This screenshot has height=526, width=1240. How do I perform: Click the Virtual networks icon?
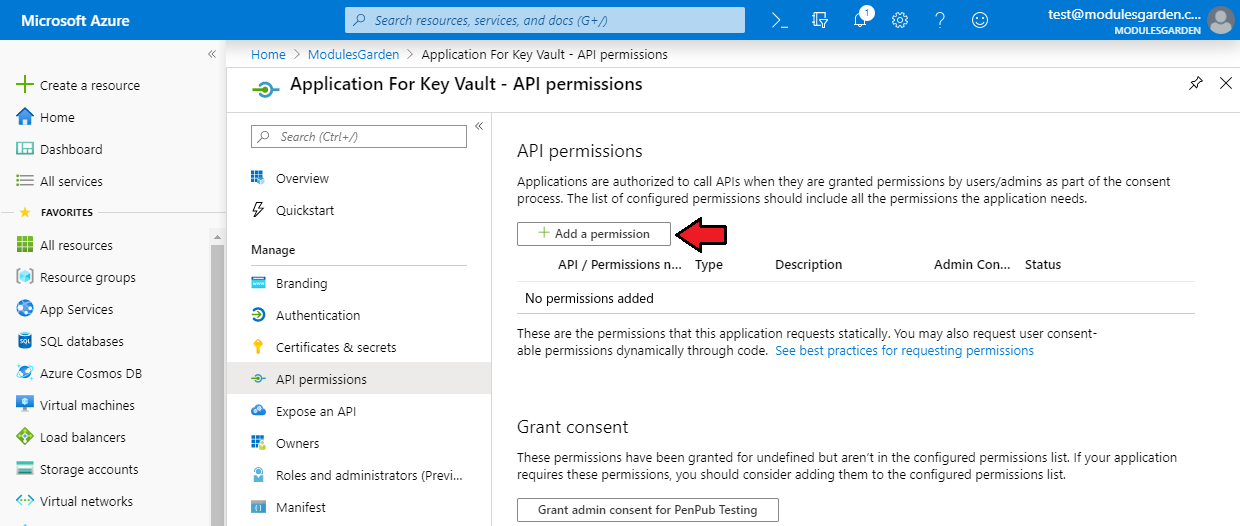pos(25,501)
